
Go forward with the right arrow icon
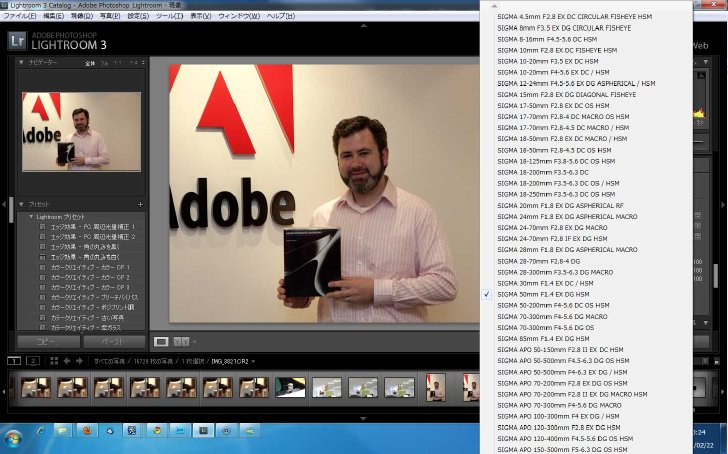(x=79, y=361)
